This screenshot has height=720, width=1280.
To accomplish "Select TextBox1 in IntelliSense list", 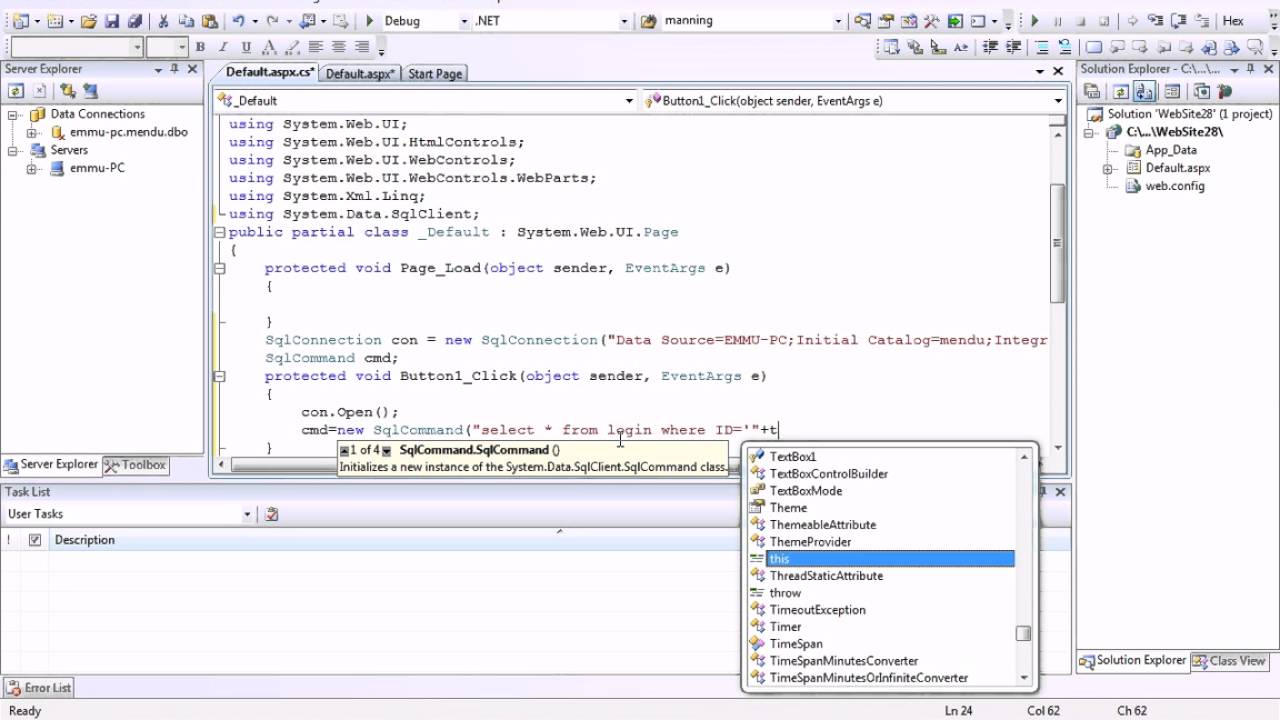I will [793, 457].
